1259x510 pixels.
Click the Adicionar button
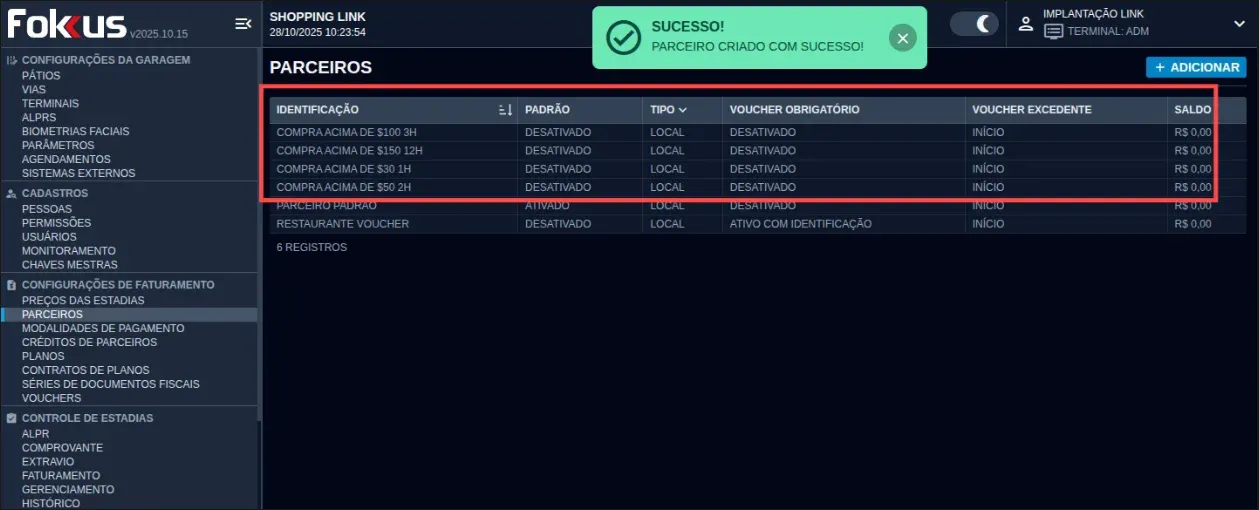[x=1196, y=67]
